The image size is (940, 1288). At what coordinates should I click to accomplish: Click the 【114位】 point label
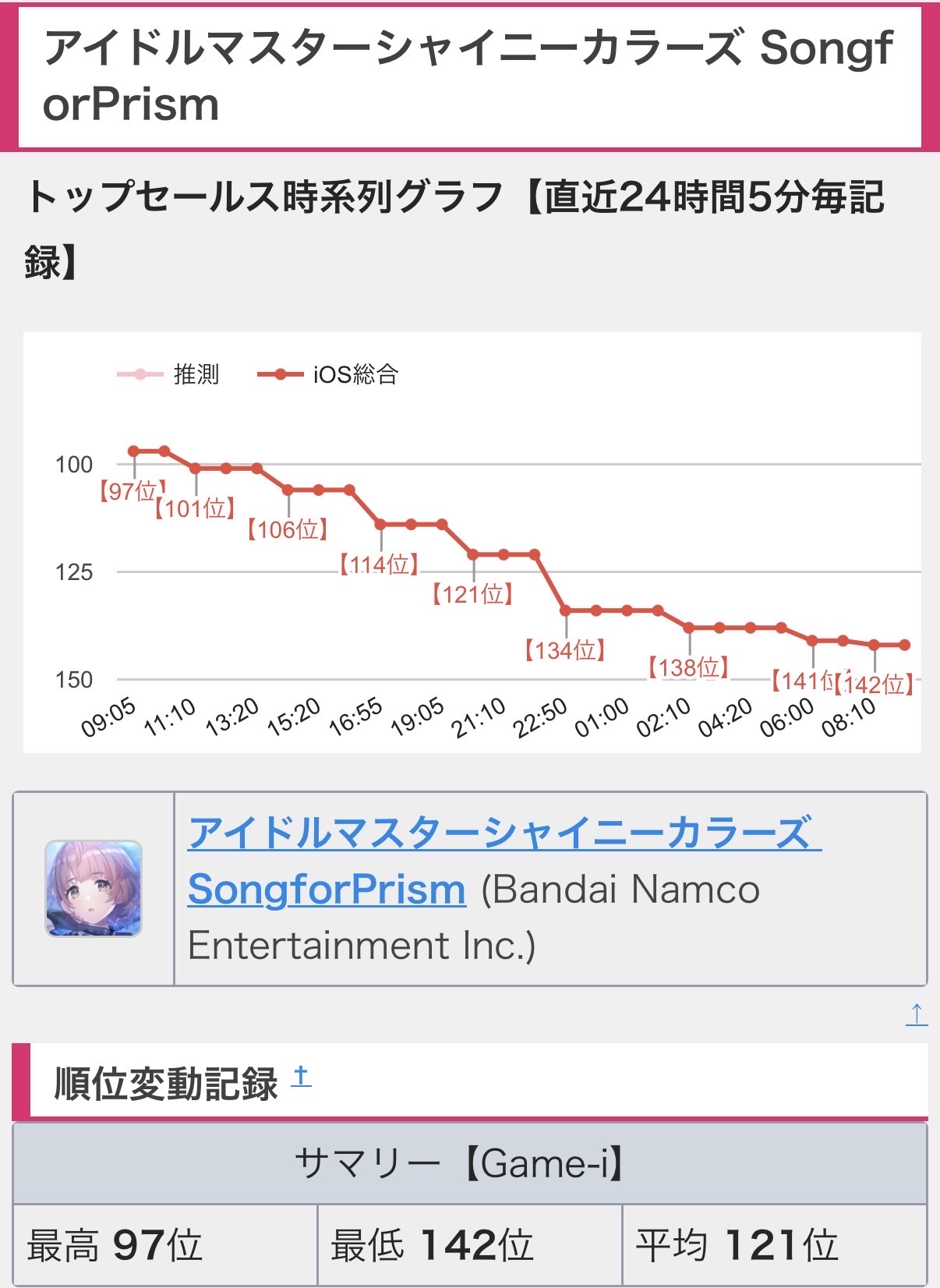pyautogui.click(x=380, y=564)
